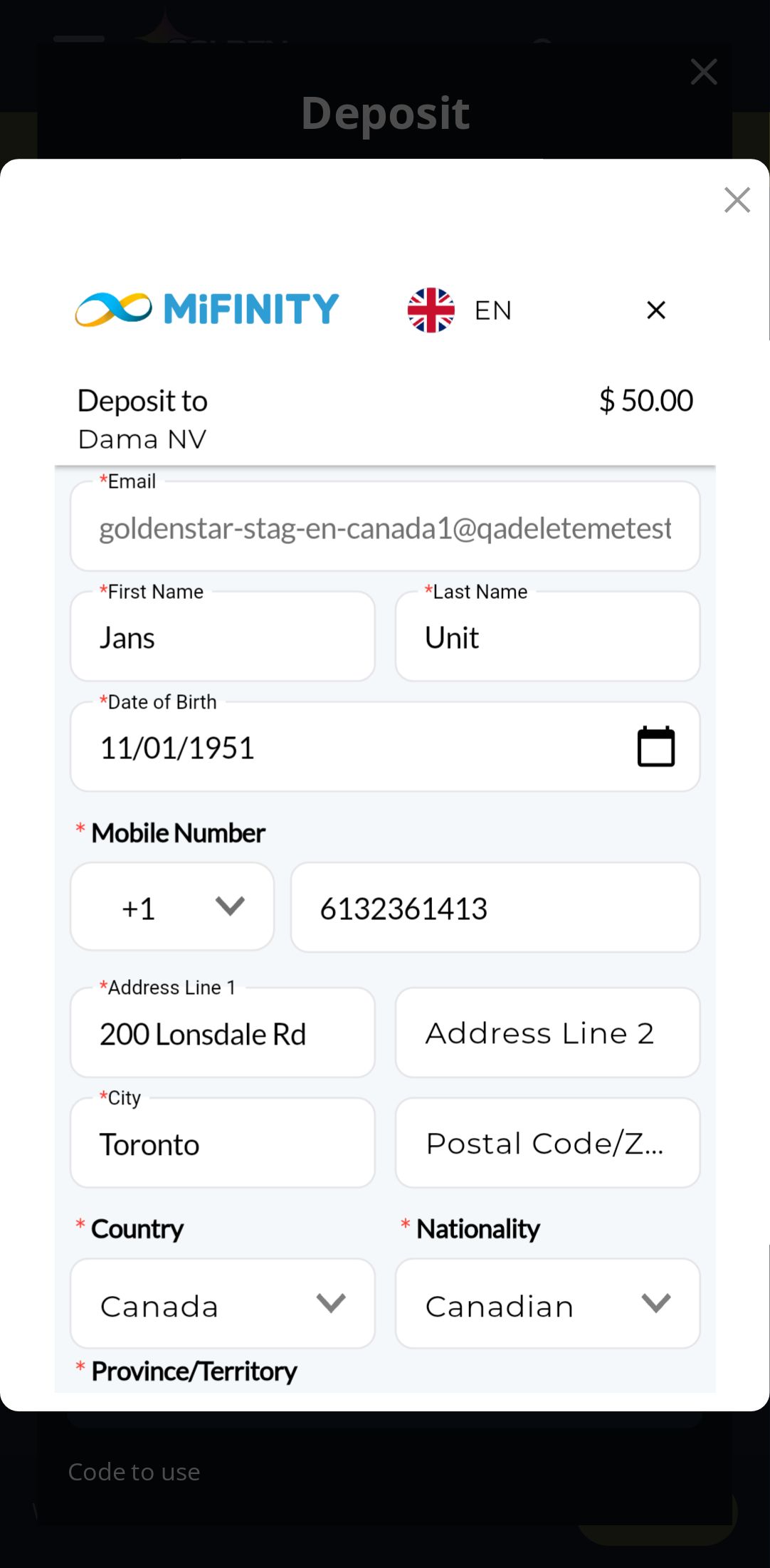This screenshot has width=770, height=1568.
Task: Click the Date of Birth text field
Action: [342, 748]
